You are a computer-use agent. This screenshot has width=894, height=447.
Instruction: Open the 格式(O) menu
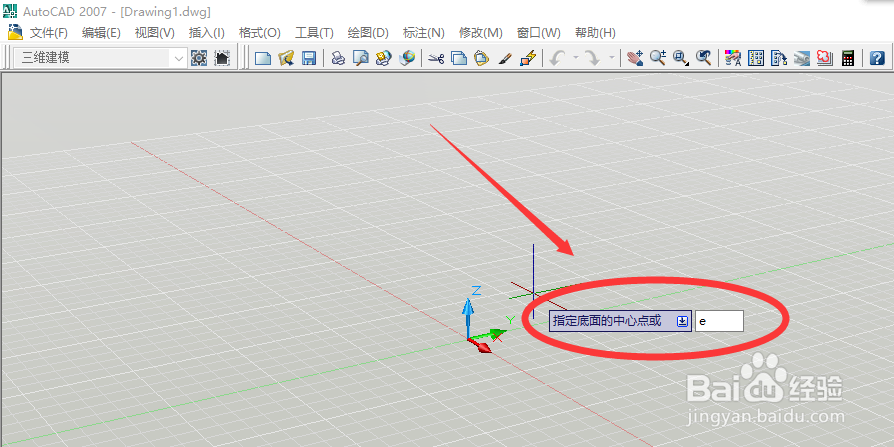pyautogui.click(x=259, y=33)
